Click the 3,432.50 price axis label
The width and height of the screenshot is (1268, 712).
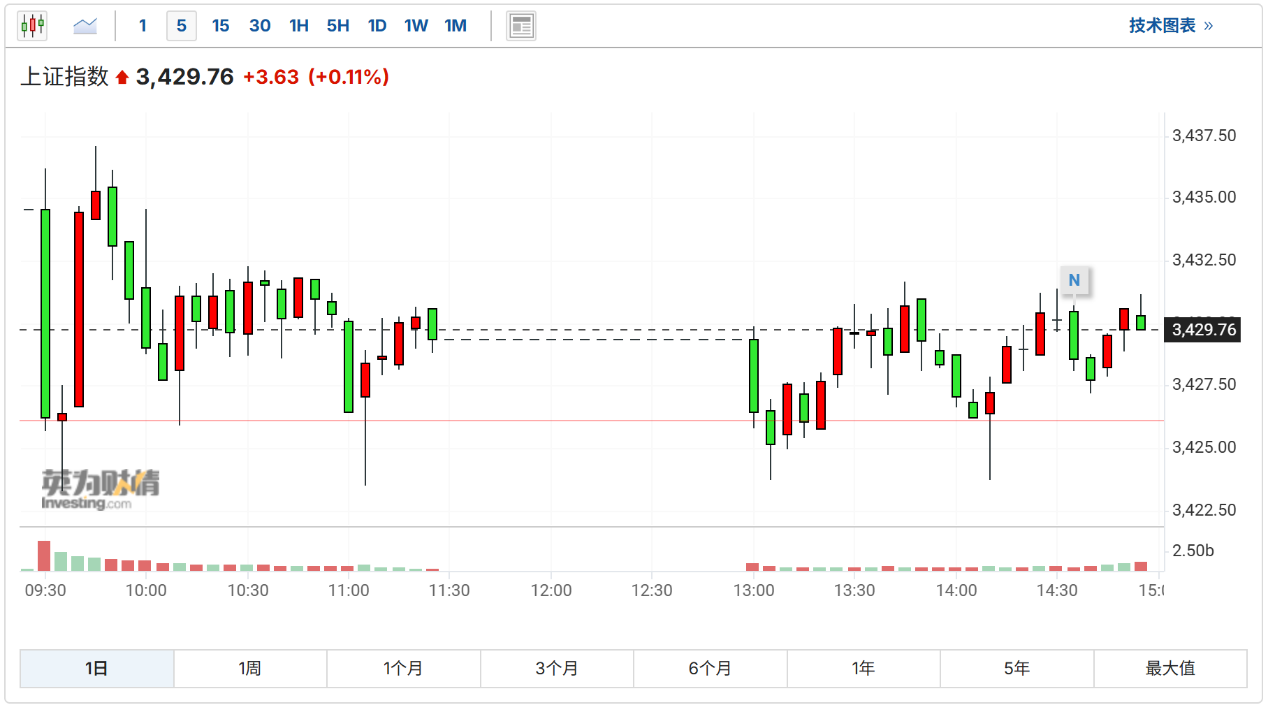click(1204, 260)
